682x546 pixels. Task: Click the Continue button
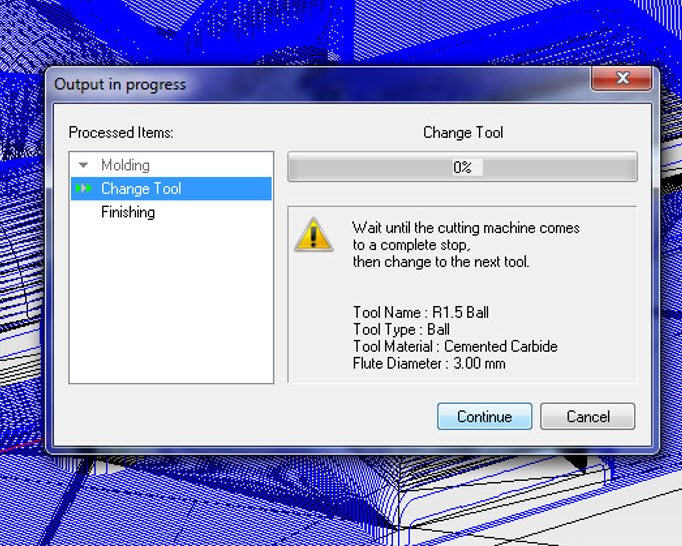[484, 416]
